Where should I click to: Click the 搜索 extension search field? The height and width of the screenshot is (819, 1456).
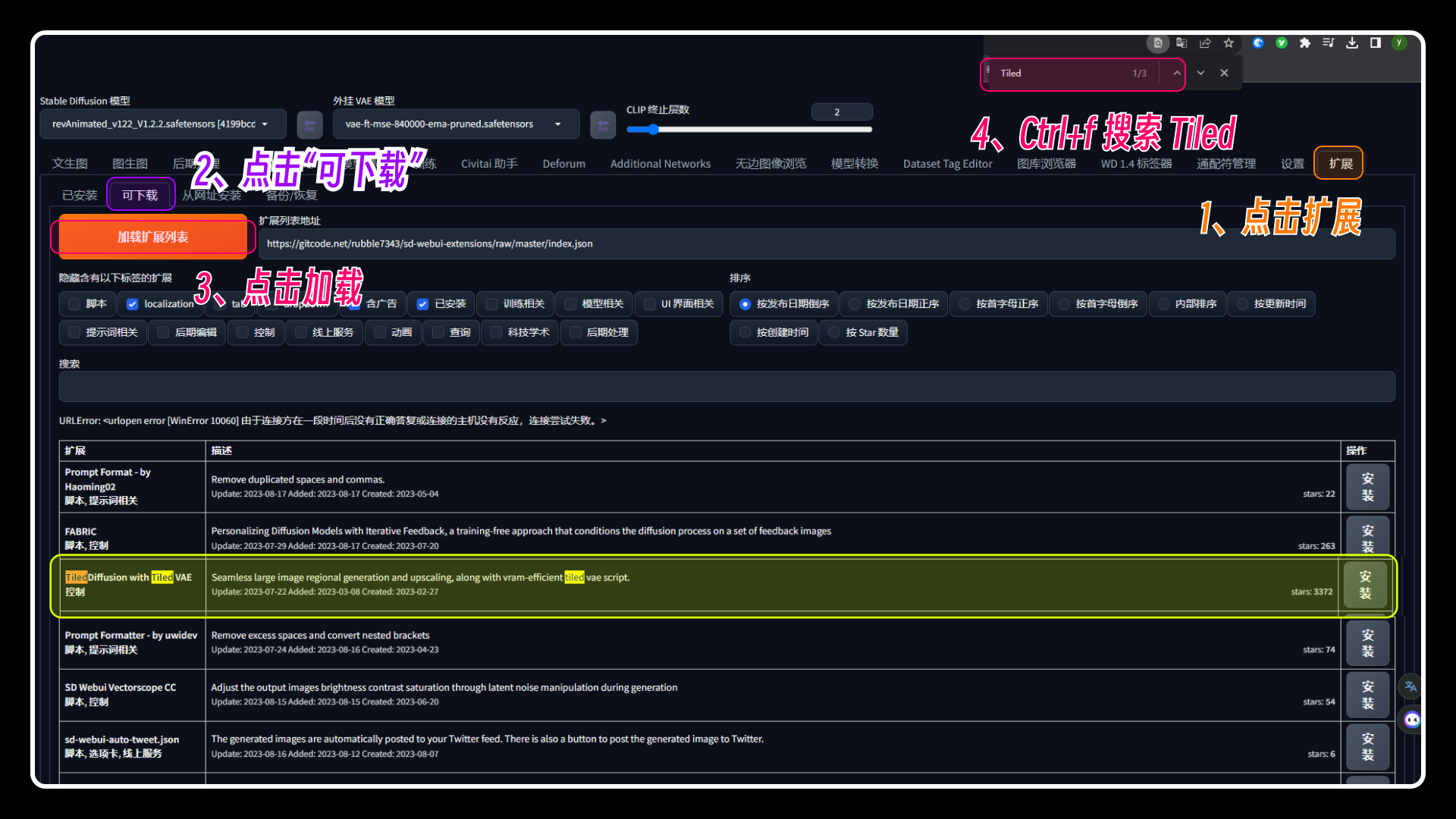click(x=726, y=387)
